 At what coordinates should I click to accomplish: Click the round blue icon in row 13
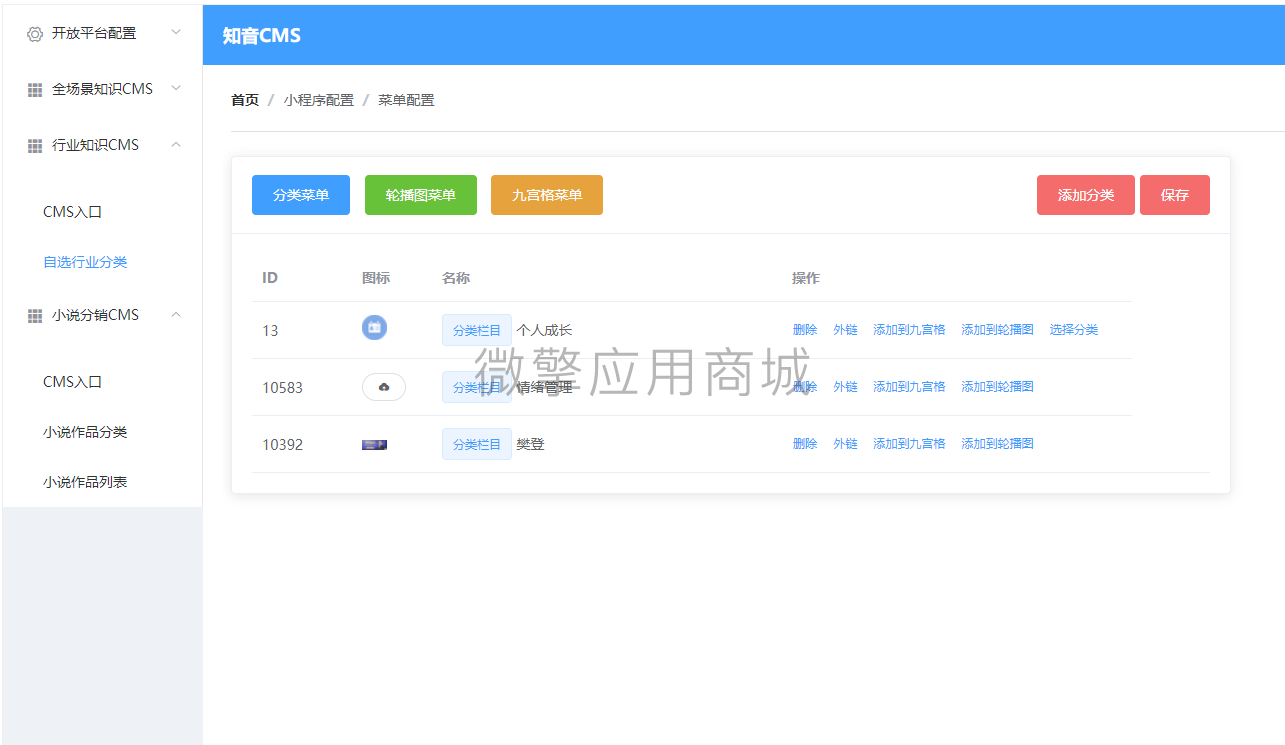374,327
